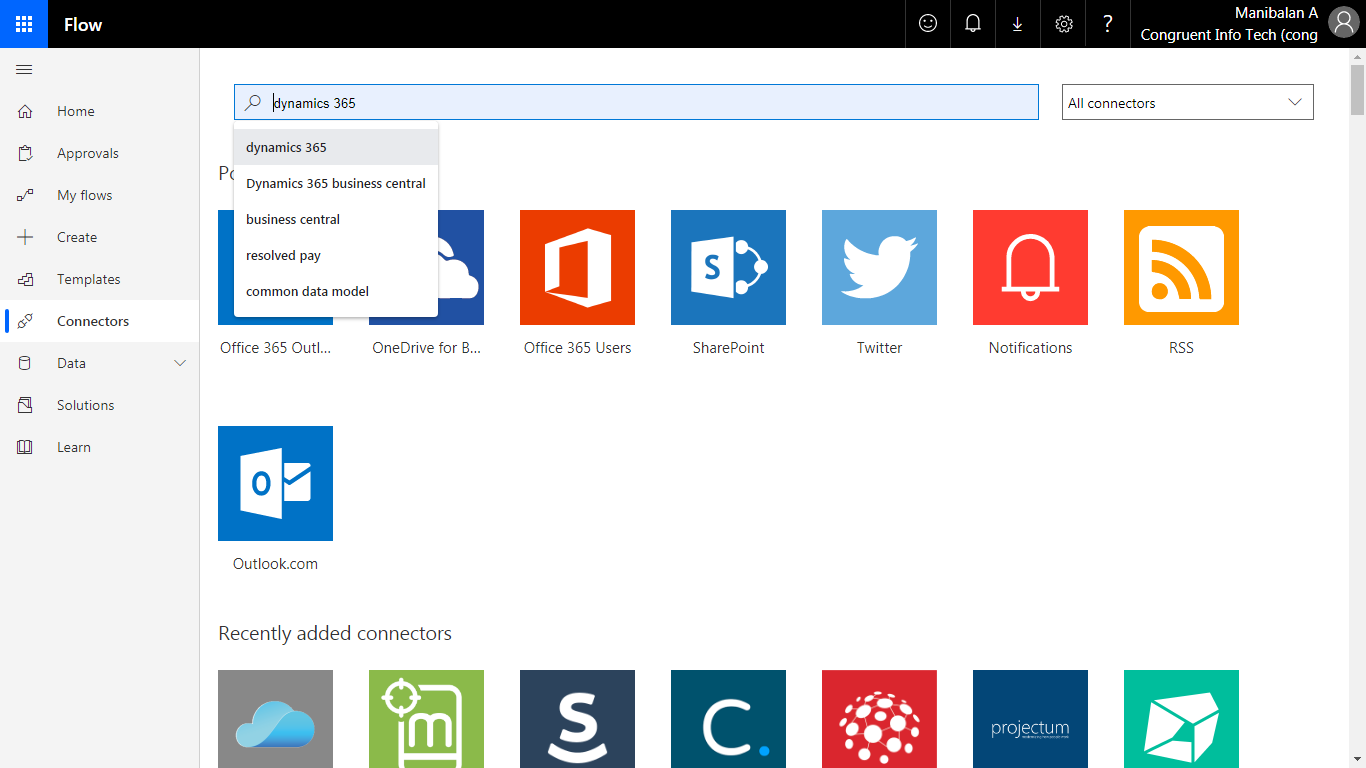Click the download icon in header
The image size is (1366, 768).
1018,24
